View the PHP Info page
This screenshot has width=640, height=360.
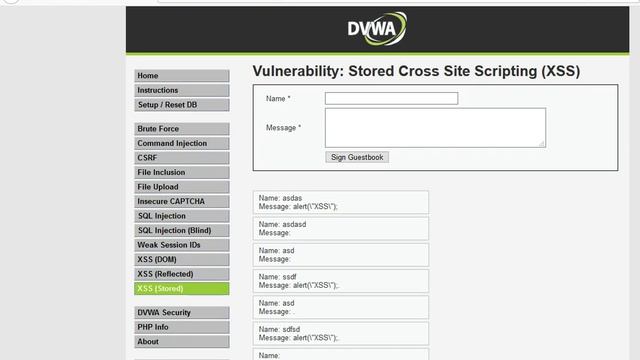(x=182, y=327)
